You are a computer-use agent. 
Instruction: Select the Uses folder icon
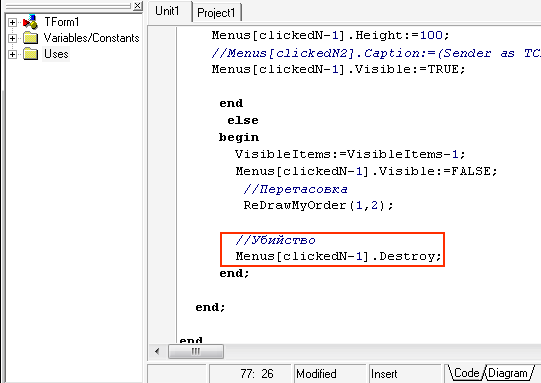tap(31, 54)
